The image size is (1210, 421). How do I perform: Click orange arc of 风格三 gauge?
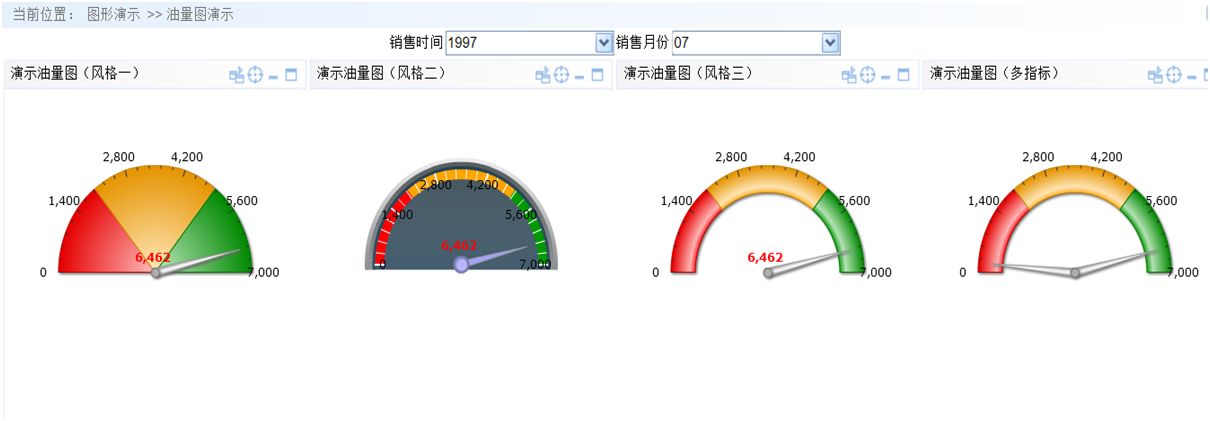click(x=768, y=178)
